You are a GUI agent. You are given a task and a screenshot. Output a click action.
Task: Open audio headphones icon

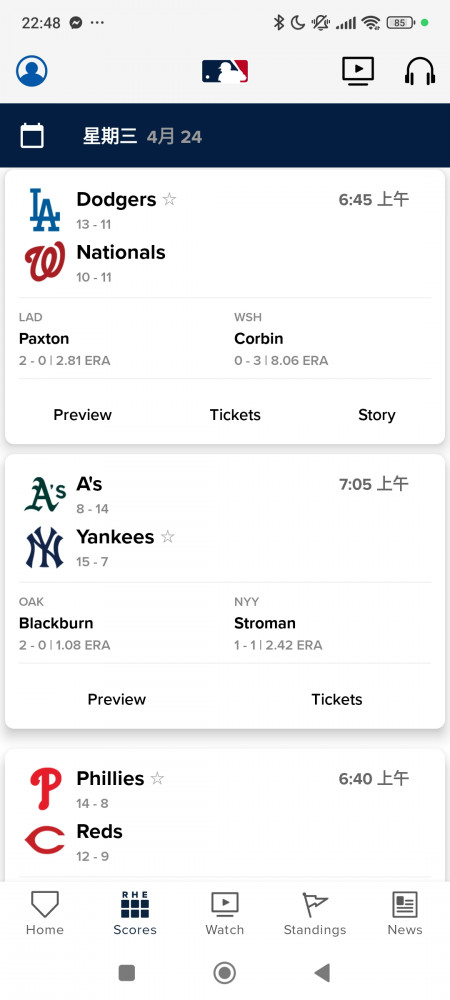point(420,71)
